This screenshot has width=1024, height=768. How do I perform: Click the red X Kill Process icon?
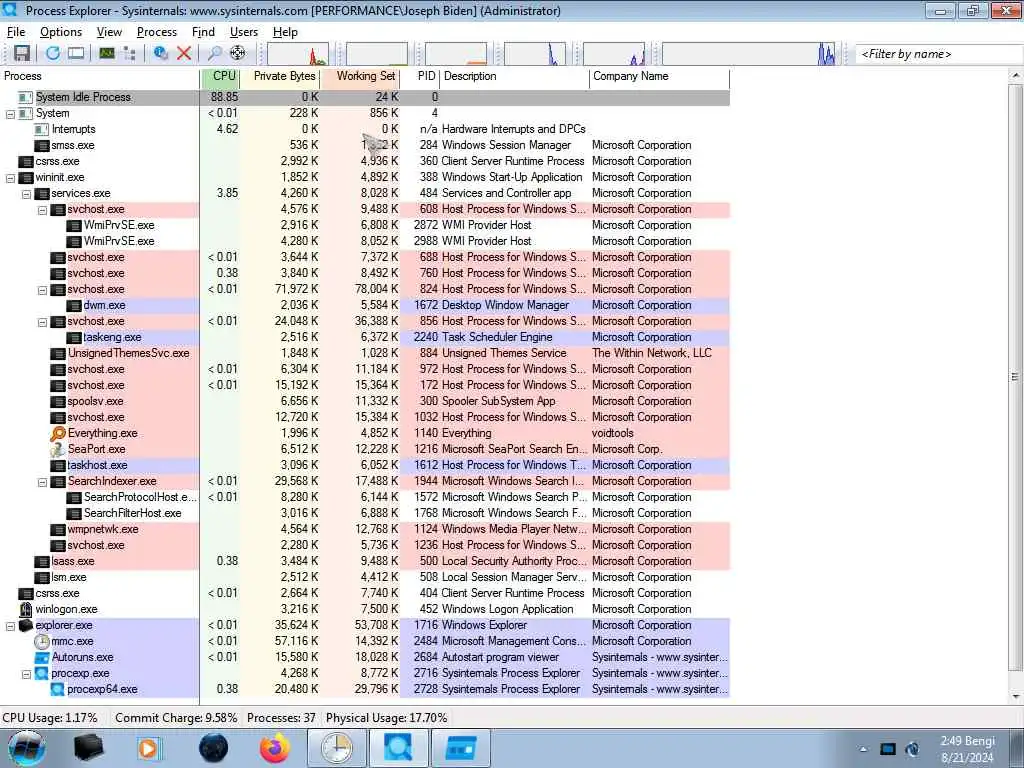tap(184, 54)
